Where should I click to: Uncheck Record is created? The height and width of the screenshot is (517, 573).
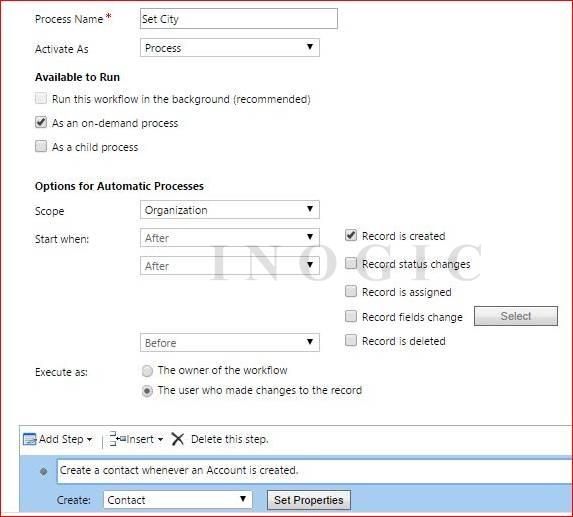351,235
